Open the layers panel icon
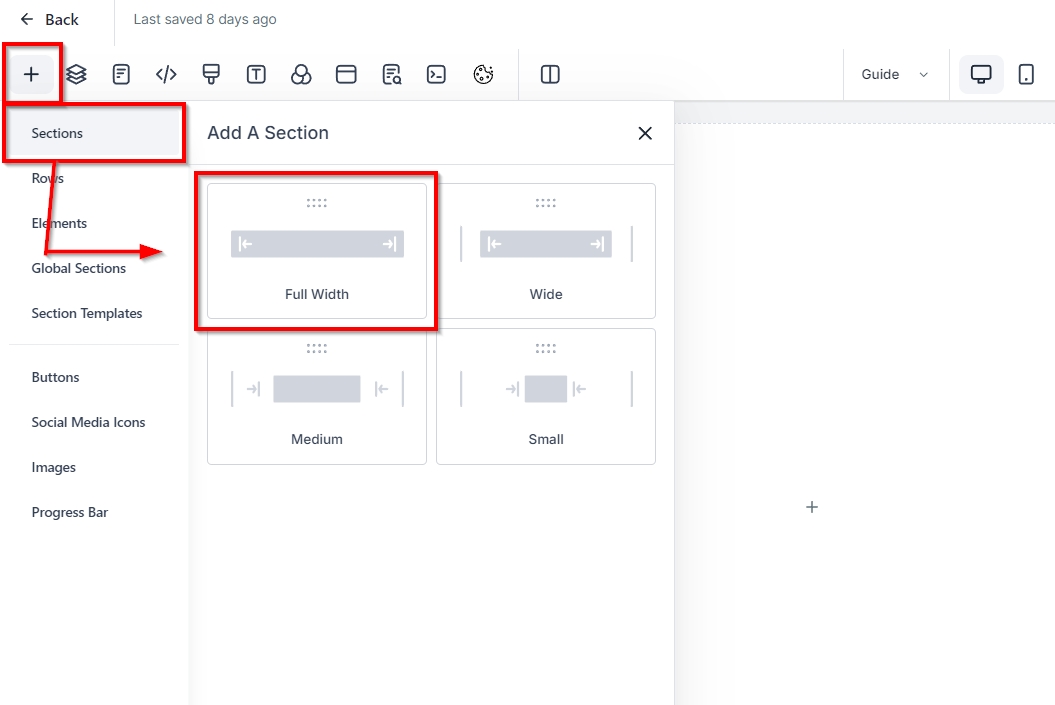 [x=76, y=74]
